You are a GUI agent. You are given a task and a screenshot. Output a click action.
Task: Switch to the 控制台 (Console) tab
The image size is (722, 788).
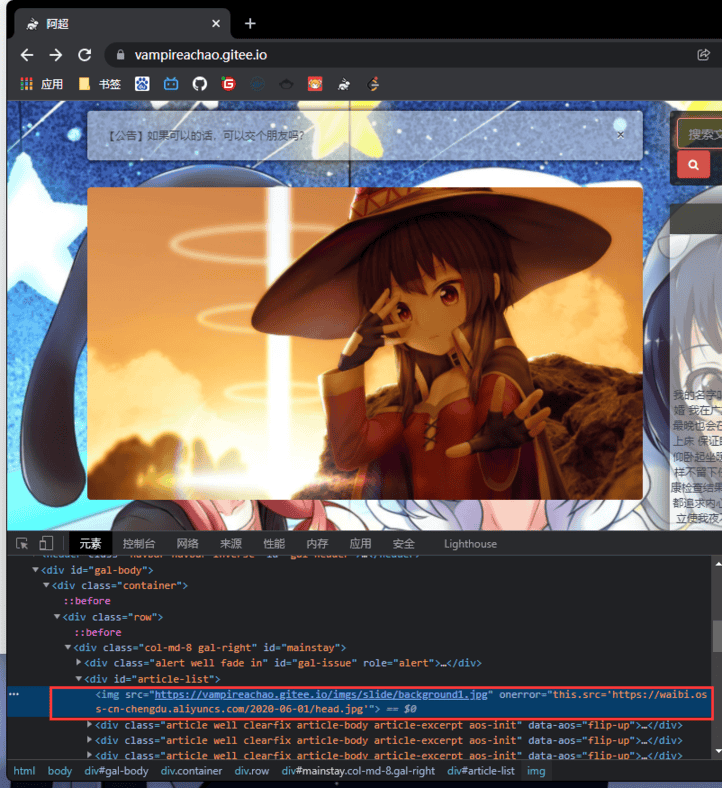[x=139, y=543]
